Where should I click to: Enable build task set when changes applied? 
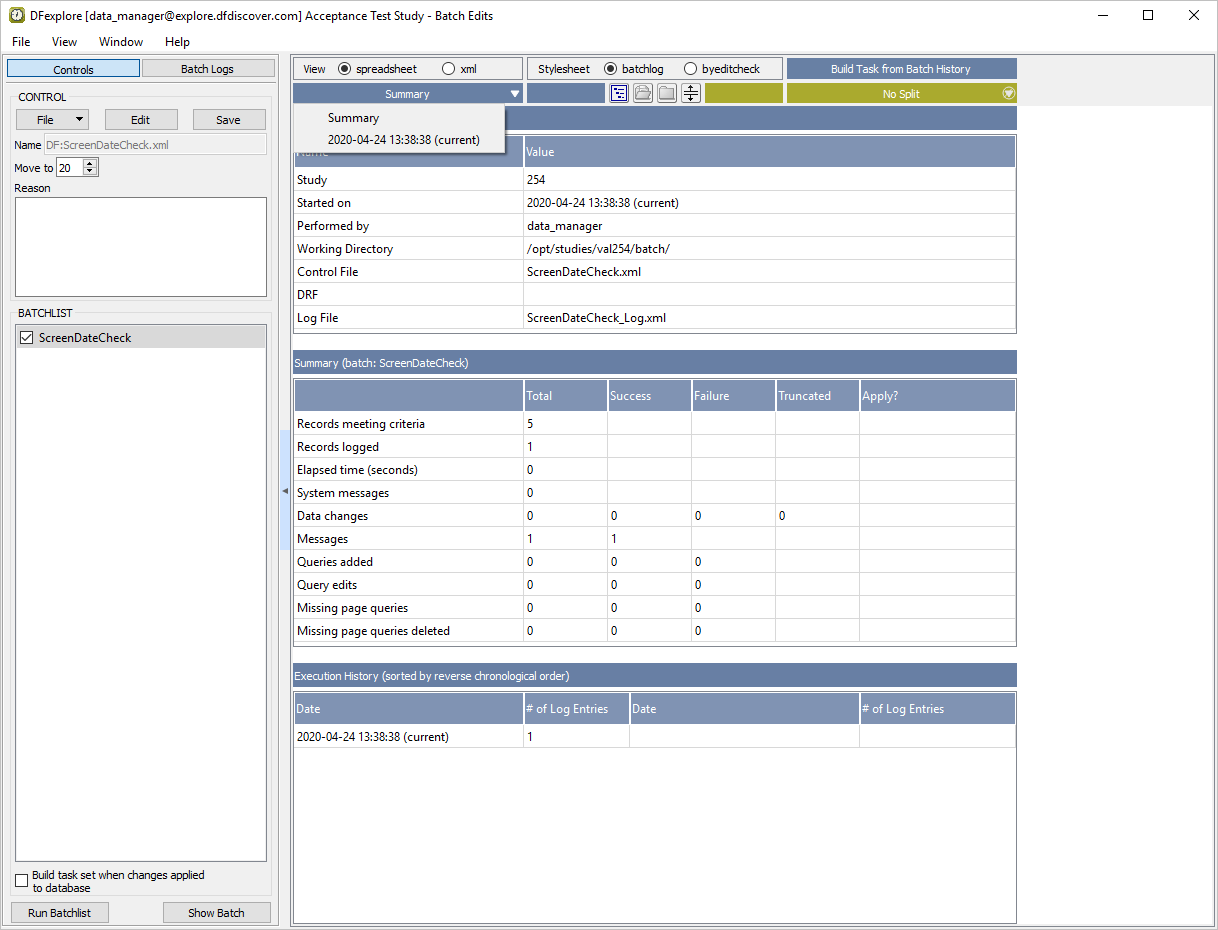pyautogui.click(x=22, y=881)
